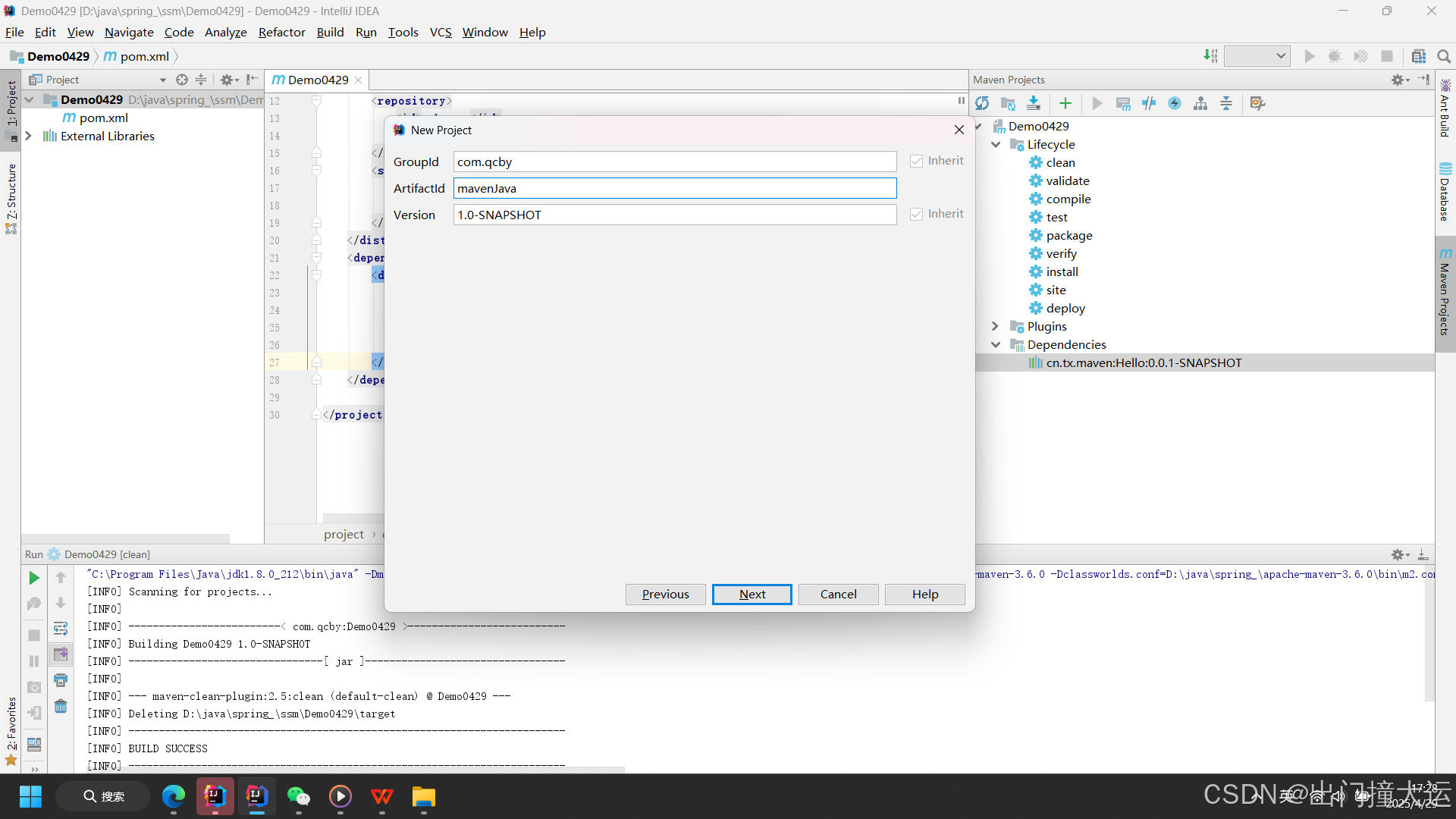Open Maven settings wrench icon
1456x819 pixels.
tap(1257, 103)
